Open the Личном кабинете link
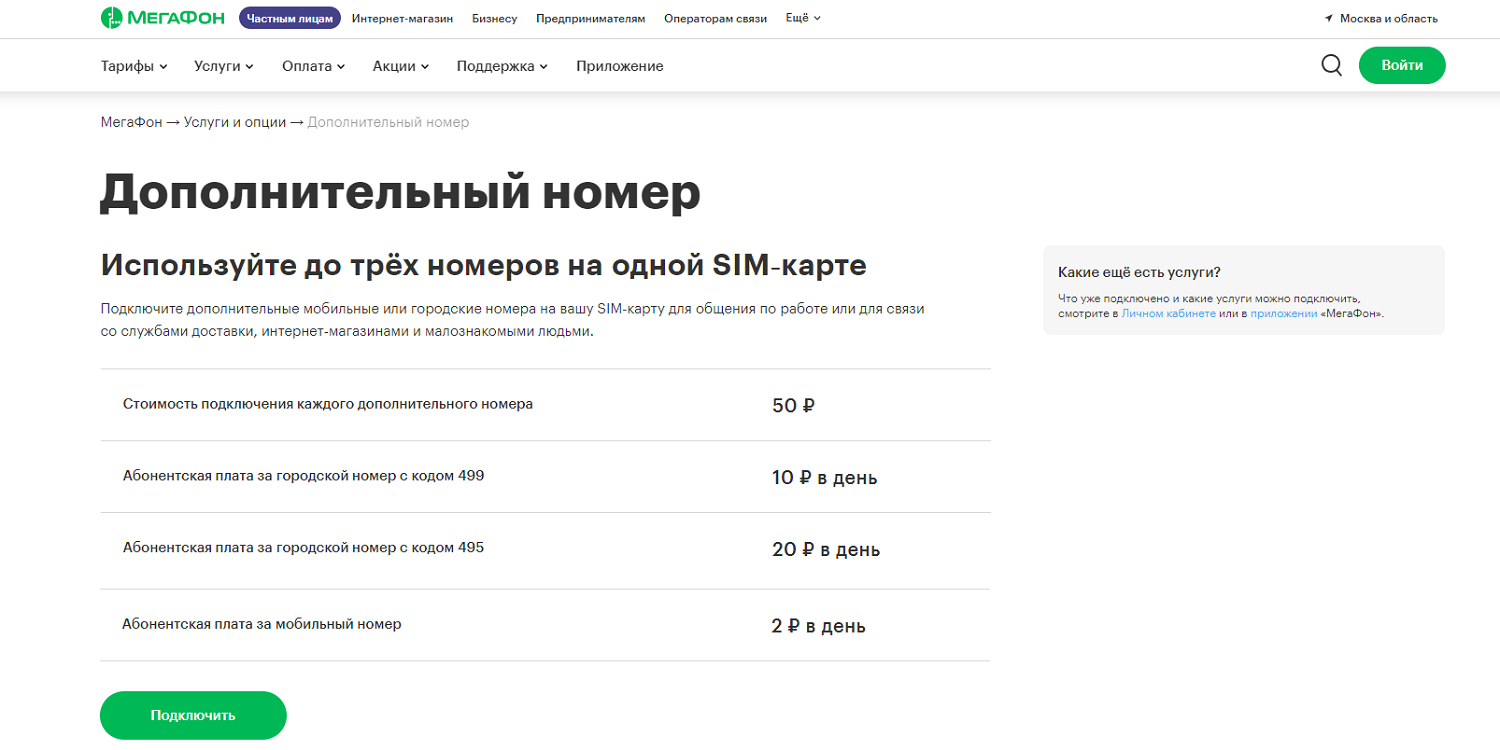This screenshot has height=750, width=1500. 1168,314
